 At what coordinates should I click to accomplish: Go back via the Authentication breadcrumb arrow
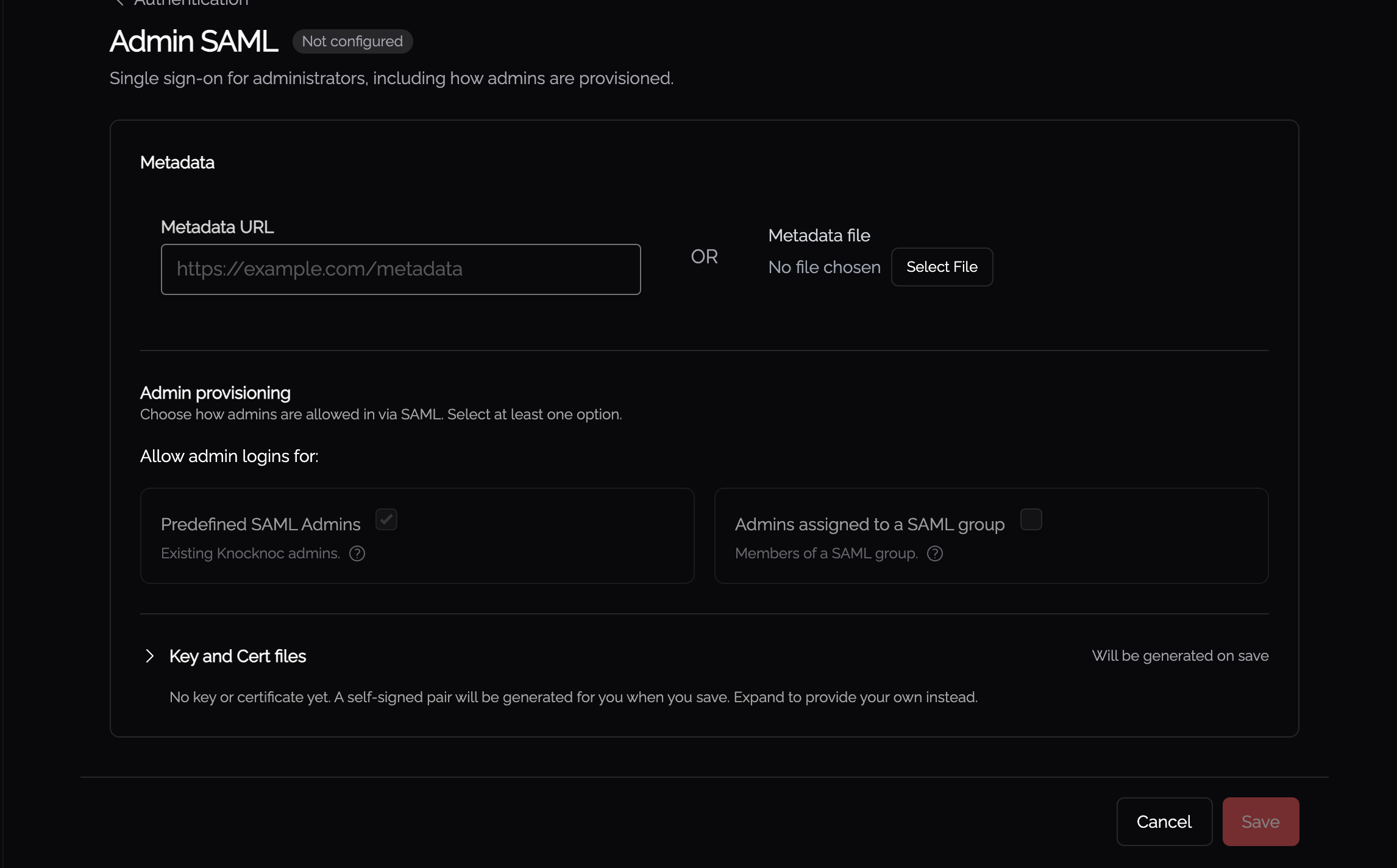119,2
